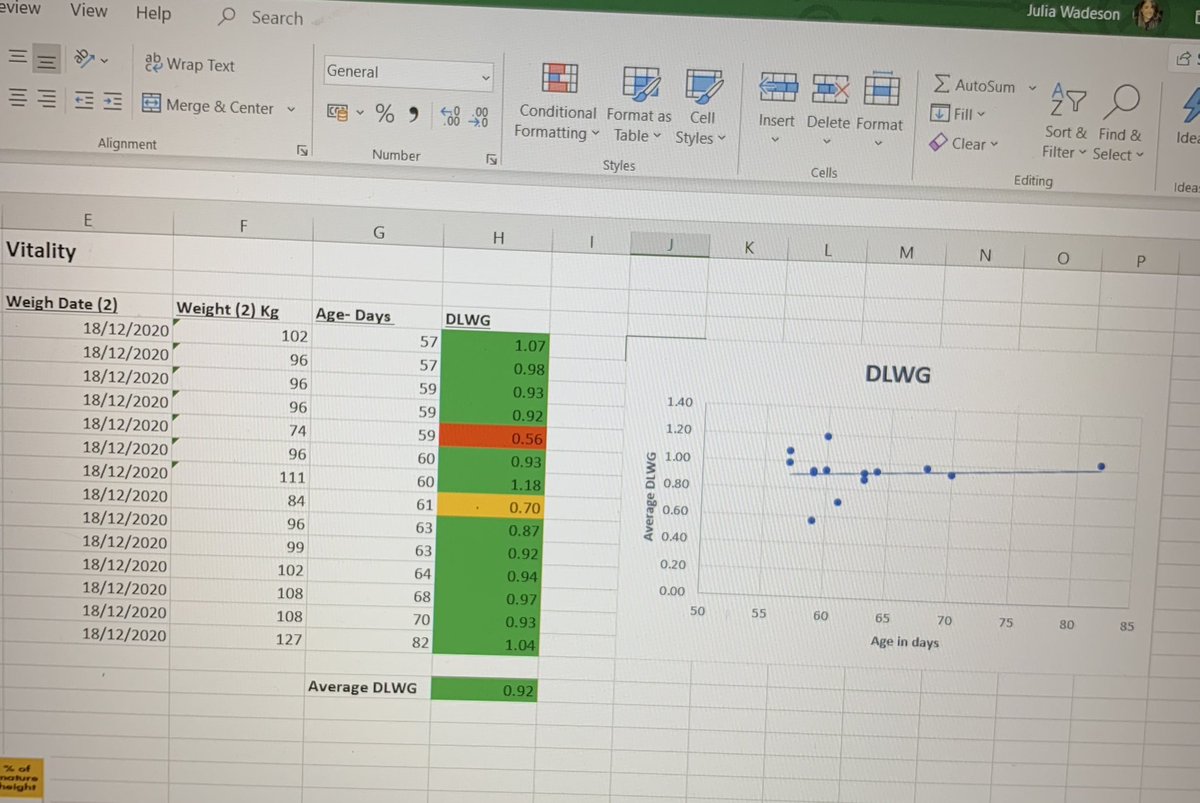Click the Clear icon in Editing group
The width and height of the screenshot is (1200, 803).
pos(963,144)
